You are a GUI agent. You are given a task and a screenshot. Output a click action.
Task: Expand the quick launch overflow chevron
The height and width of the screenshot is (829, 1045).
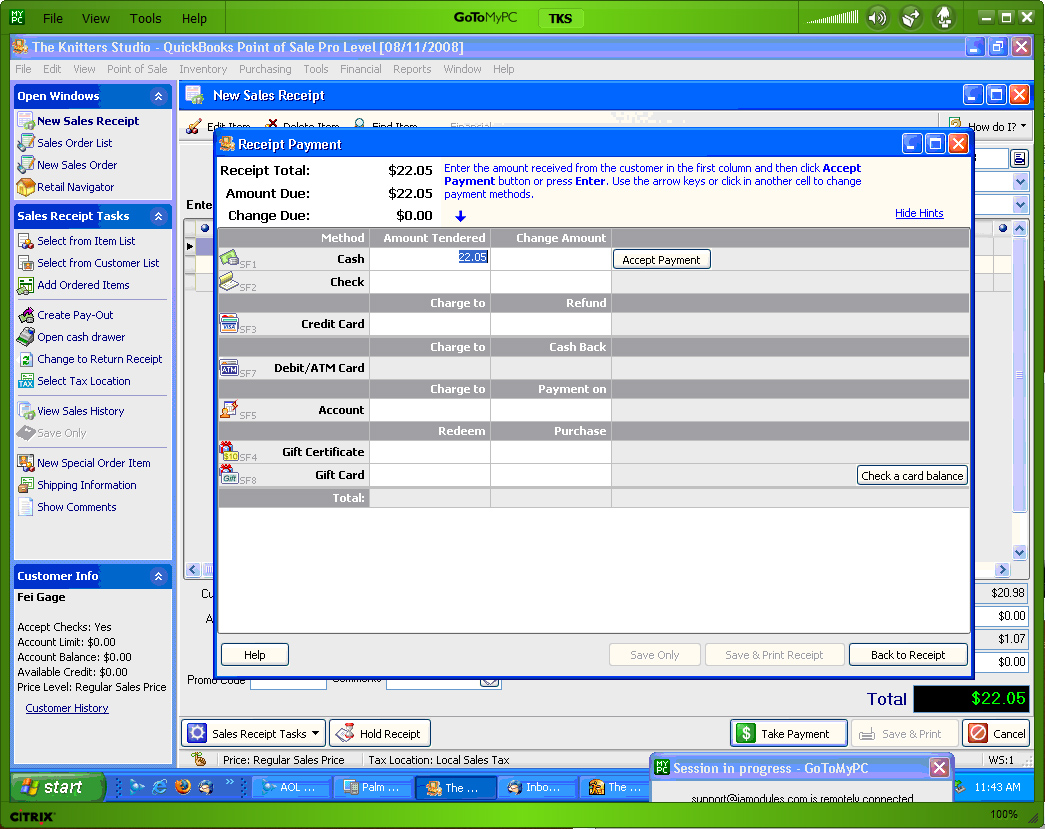229,782
